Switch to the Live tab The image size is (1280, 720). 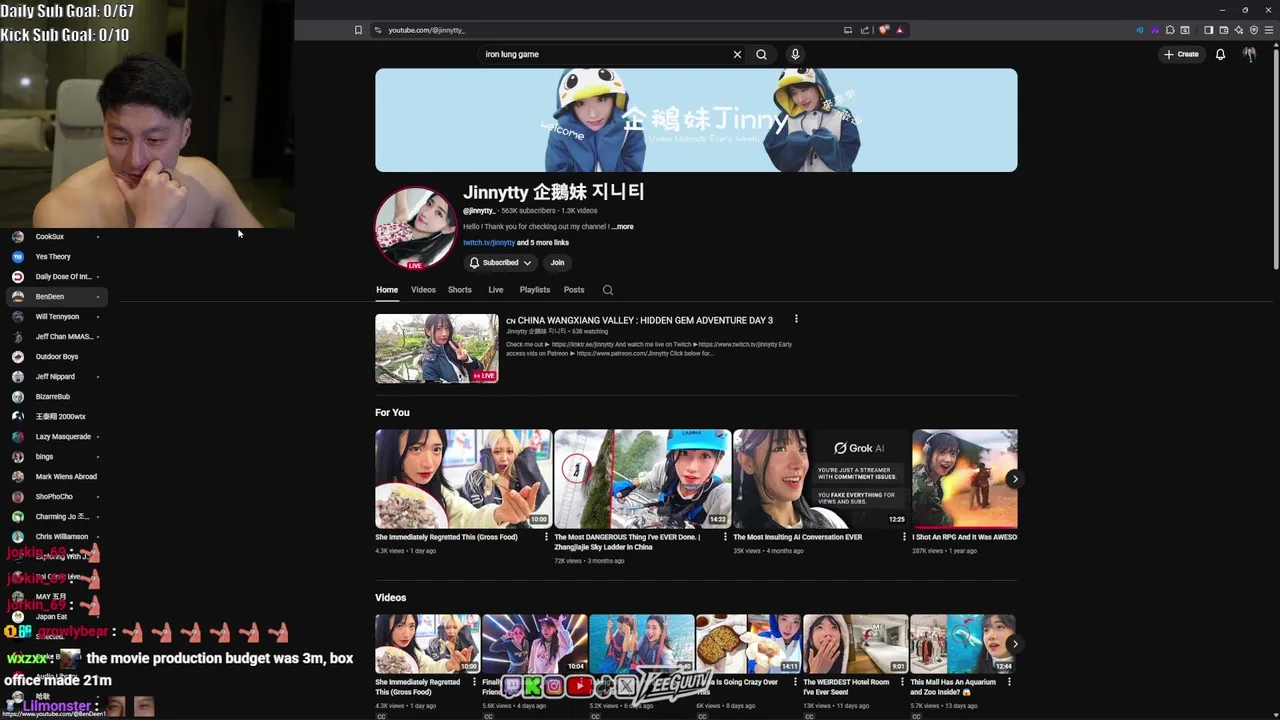point(495,290)
